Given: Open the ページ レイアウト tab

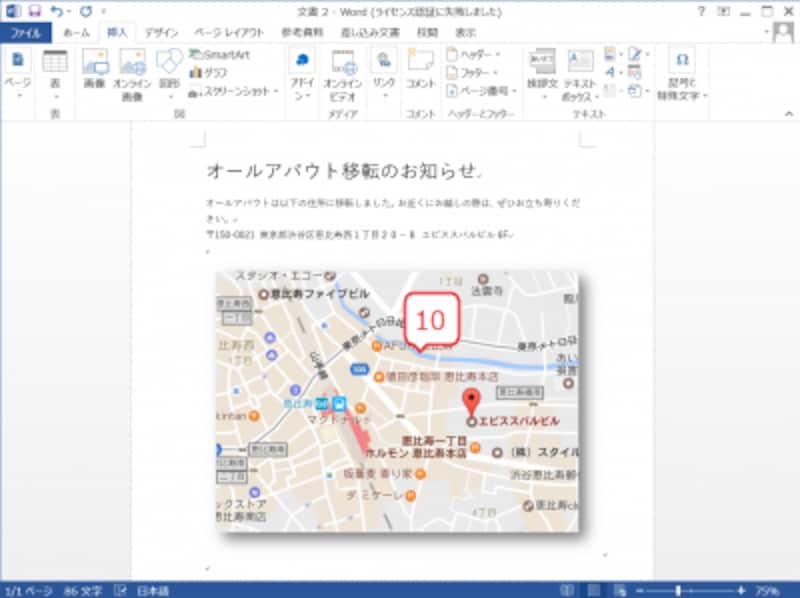Looking at the screenshot, I should pos(229,33).
